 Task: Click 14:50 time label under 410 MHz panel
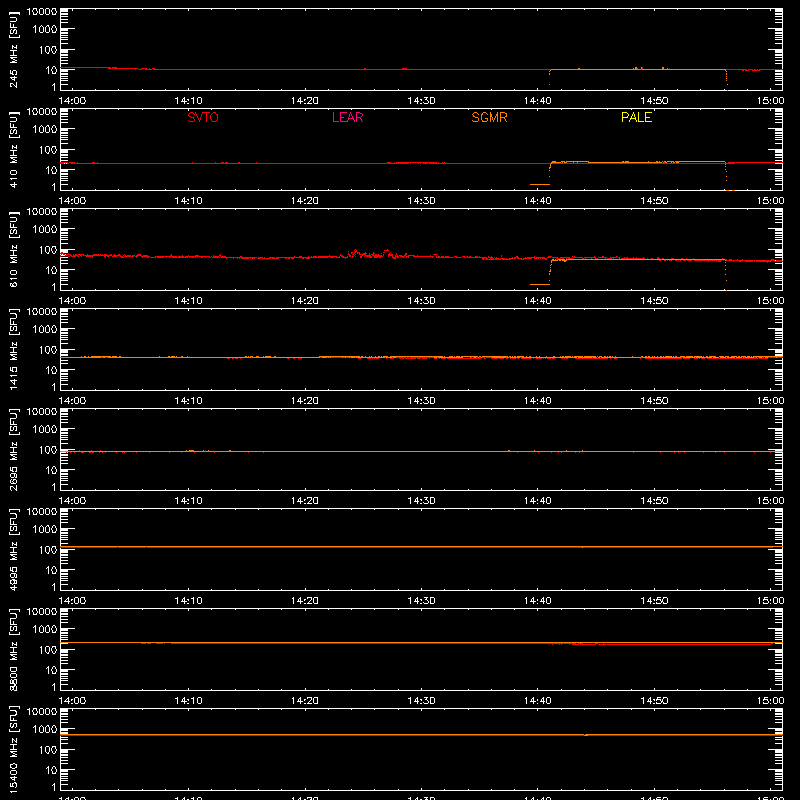pyautogui.click(x=654, y=201)
